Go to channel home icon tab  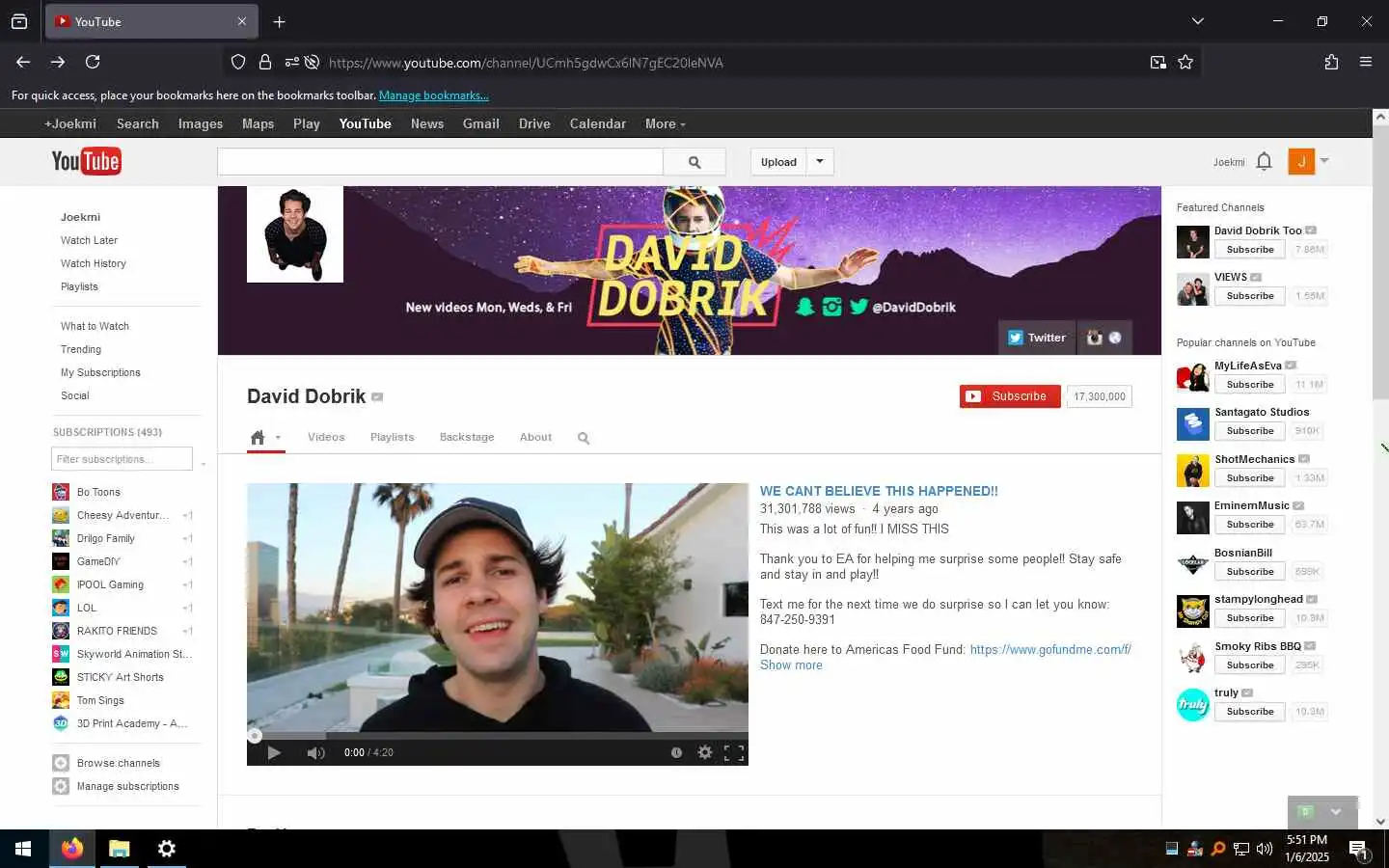coord(258,438)
